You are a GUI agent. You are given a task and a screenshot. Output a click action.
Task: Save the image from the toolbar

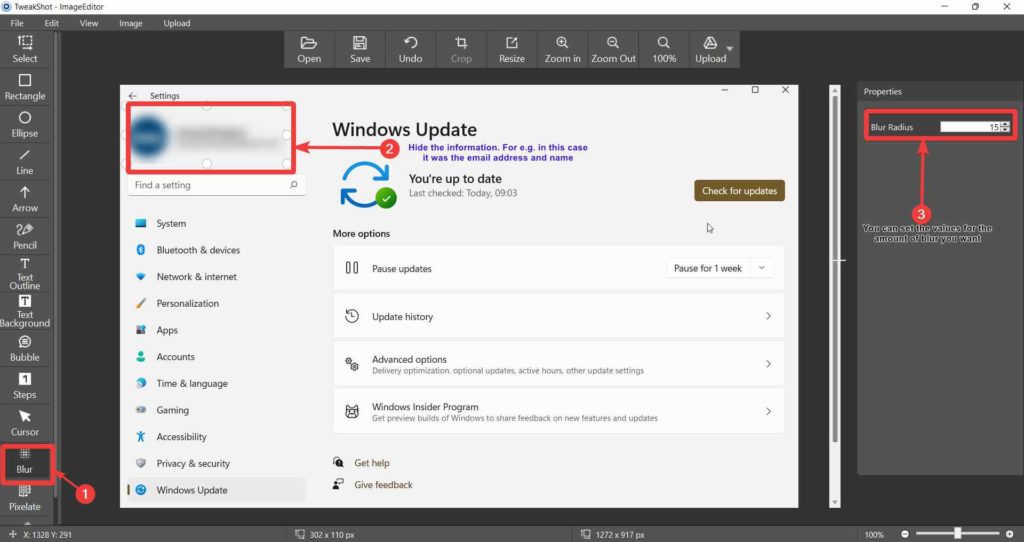360,50
